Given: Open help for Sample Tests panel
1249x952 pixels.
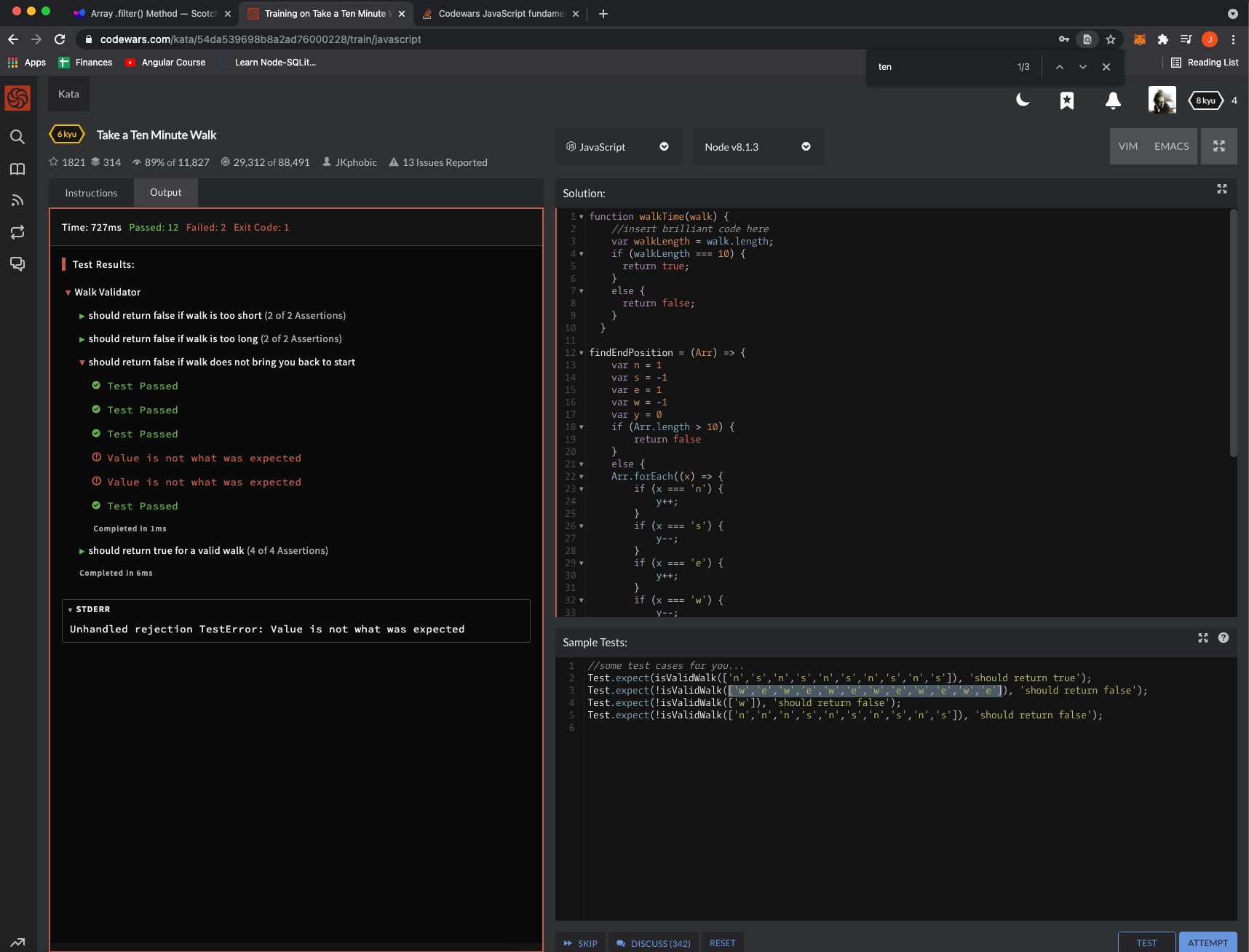Looking at the screenshot, I should click(1224, 638).
